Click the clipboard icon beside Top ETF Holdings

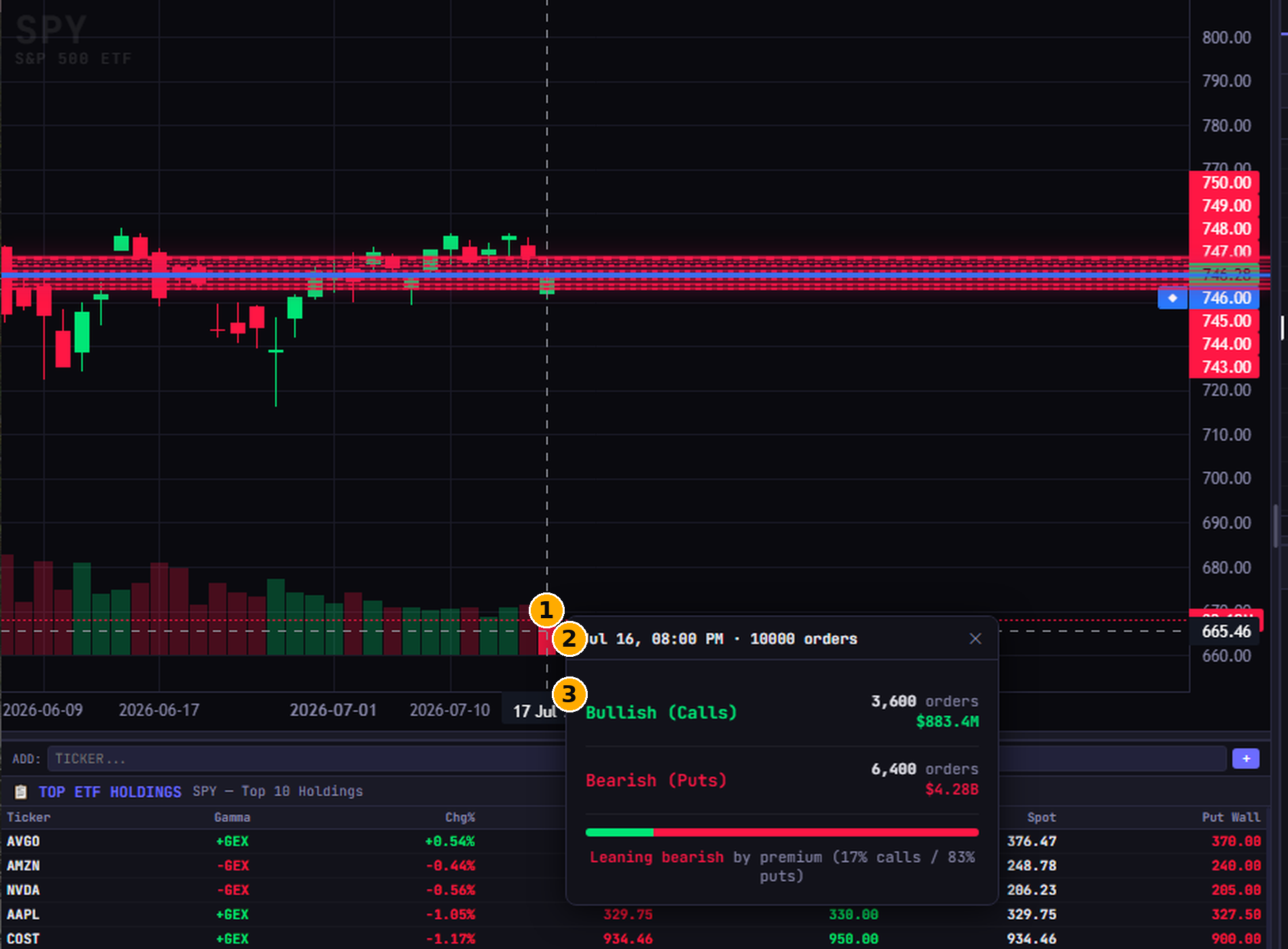(21, 791)
